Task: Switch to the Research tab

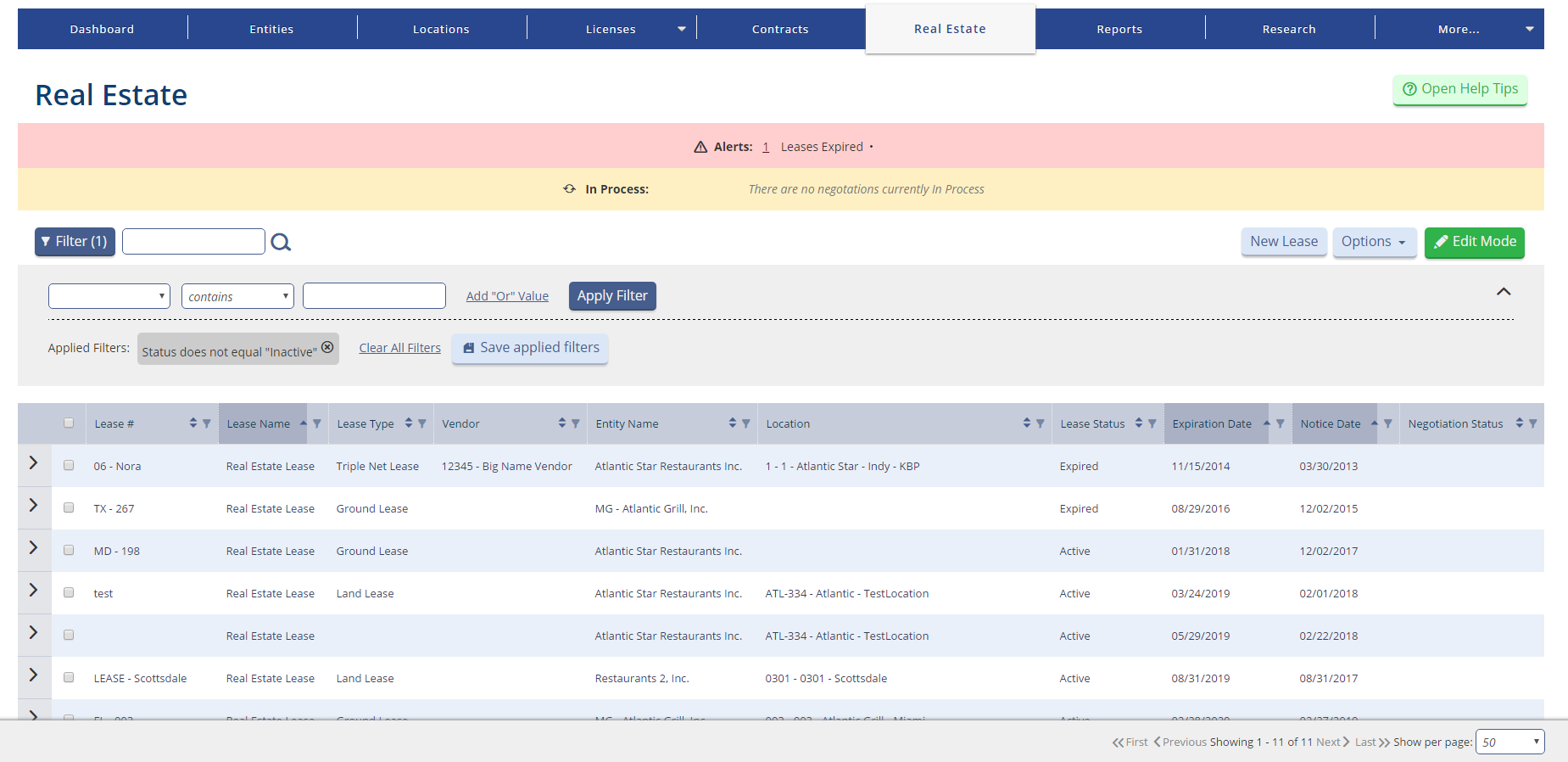Action: coord(1290,29)
